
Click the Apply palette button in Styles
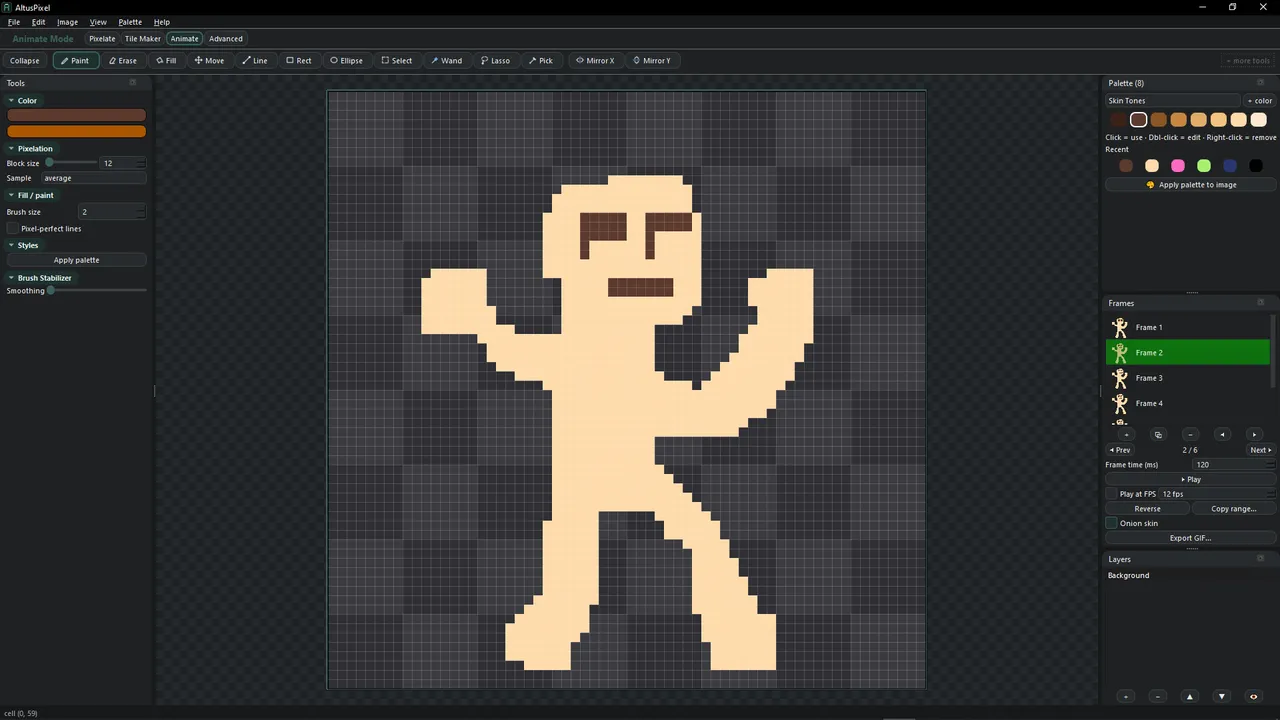[x=76, y=260]
